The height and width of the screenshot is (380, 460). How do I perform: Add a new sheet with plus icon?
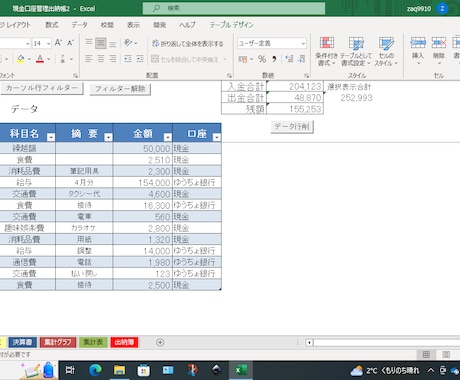(x=160, y=342)
